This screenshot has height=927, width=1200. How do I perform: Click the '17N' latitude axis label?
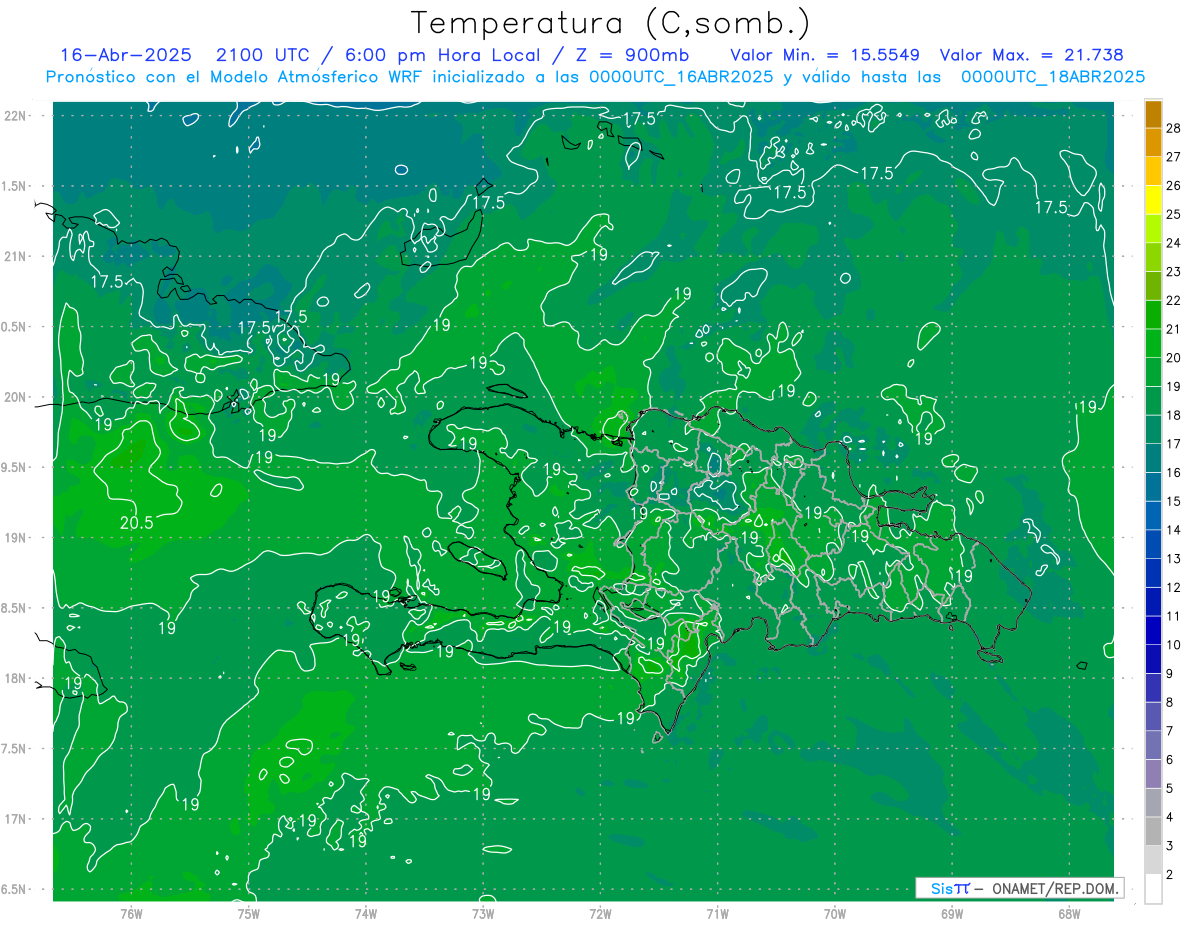(x=13, y=819)
